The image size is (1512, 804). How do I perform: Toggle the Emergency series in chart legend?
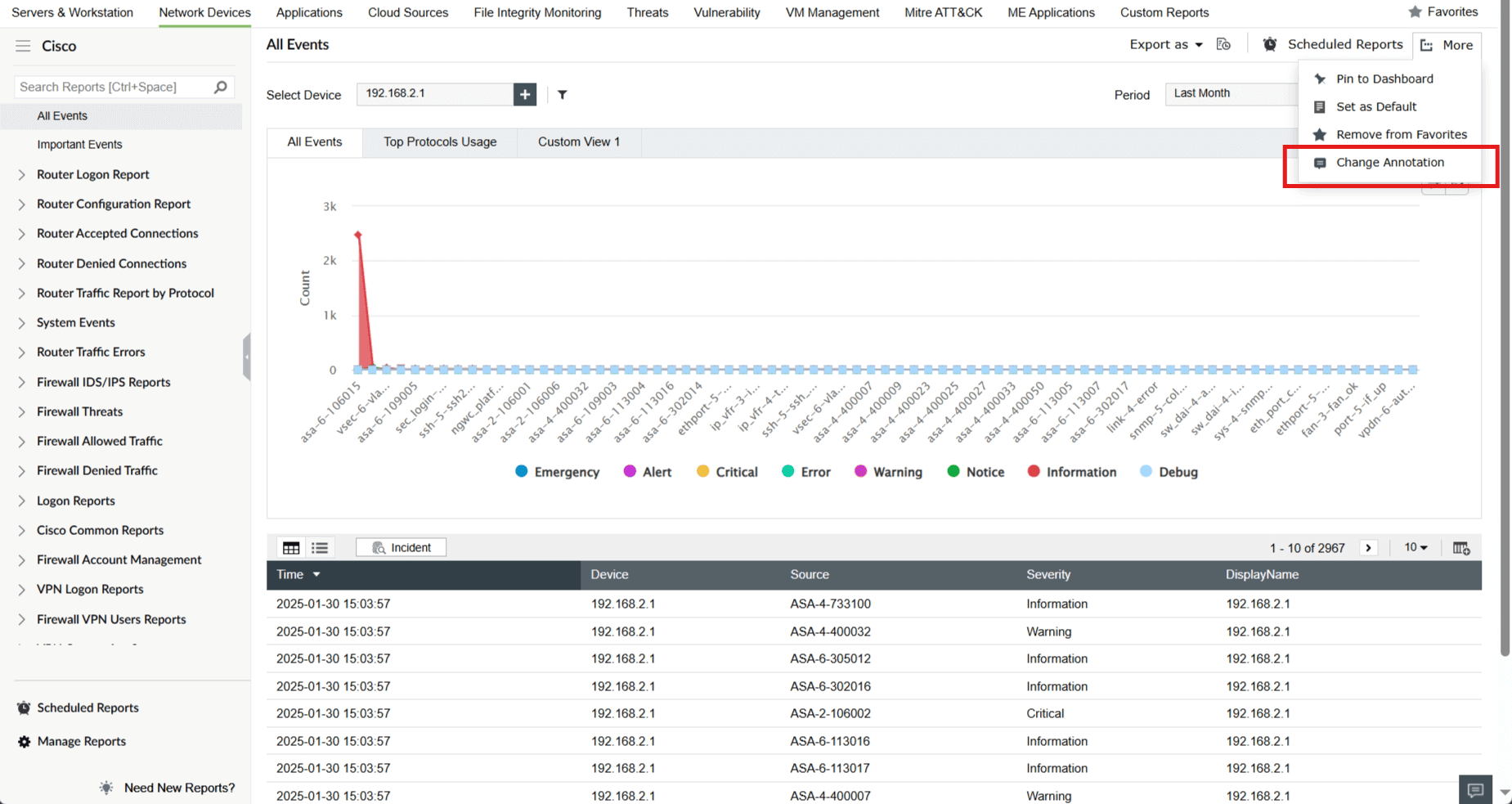[557, 471]
